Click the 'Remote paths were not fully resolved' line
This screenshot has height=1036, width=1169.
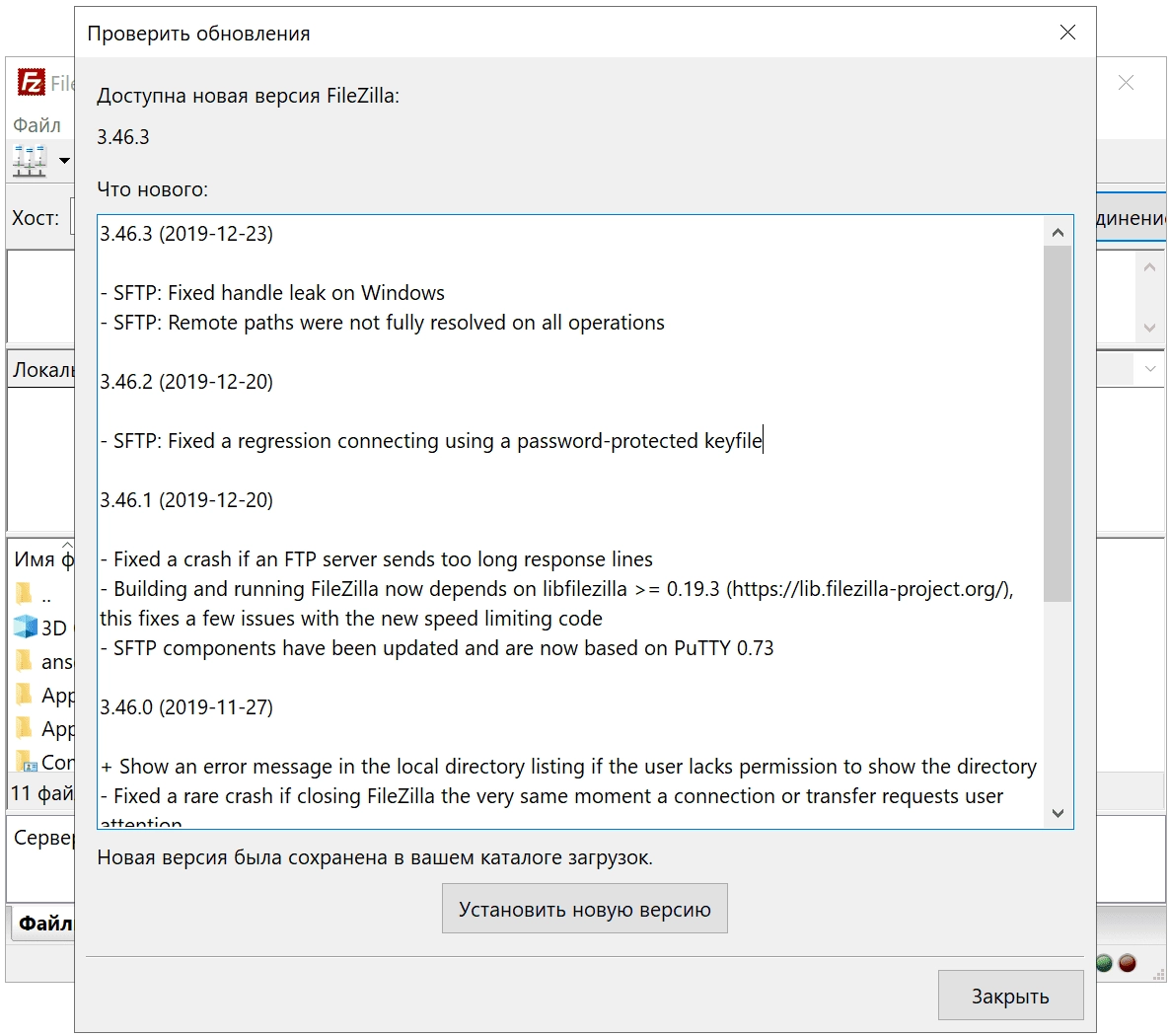(382, 323)
